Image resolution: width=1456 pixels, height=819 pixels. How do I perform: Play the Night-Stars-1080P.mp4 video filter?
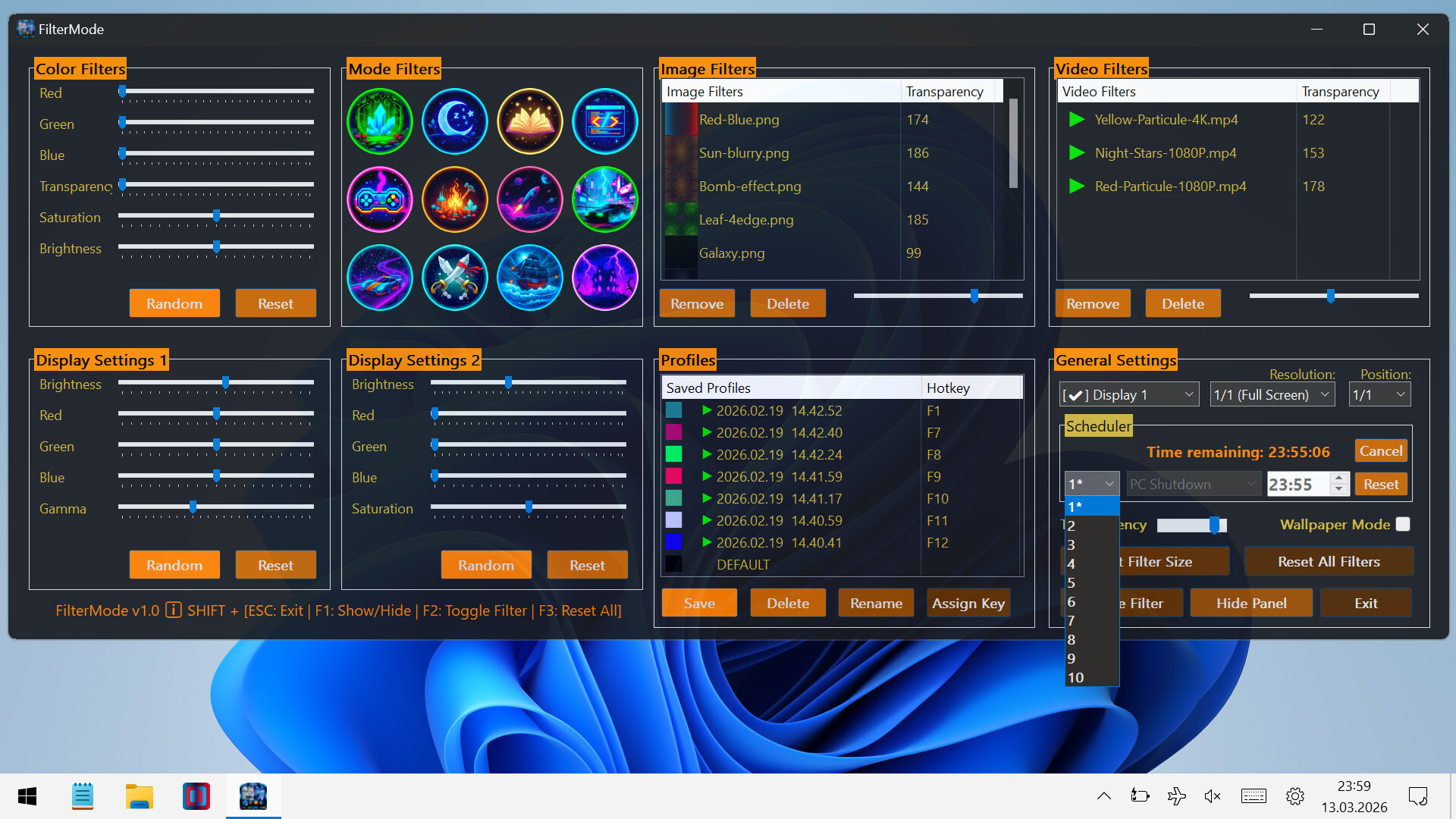pyautogui.click(x=1076, y=152)
